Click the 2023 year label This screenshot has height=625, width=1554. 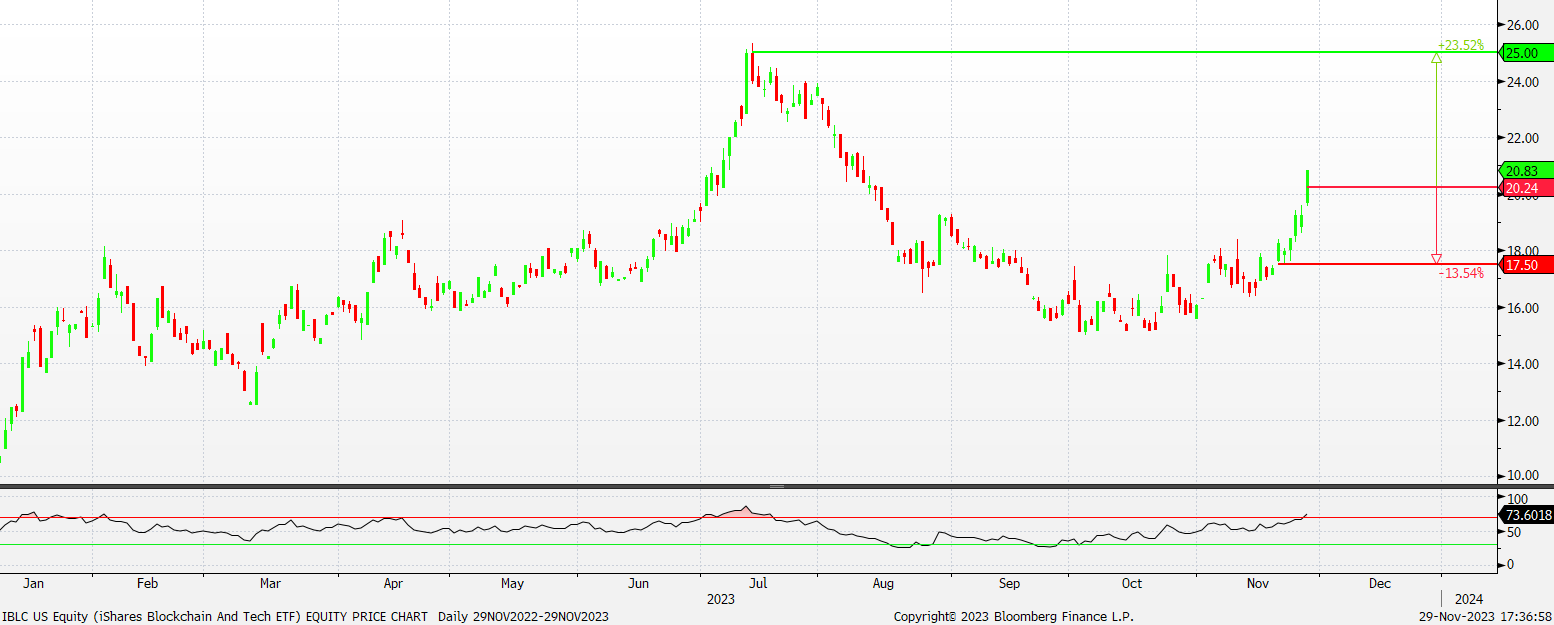click(720, 600)
